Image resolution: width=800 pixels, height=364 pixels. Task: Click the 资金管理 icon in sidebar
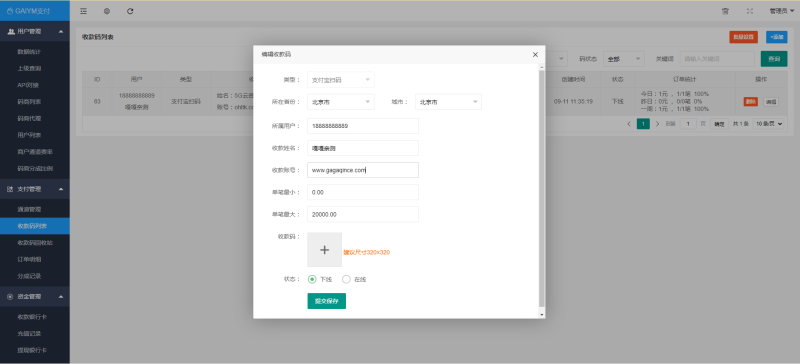[10, 297]
